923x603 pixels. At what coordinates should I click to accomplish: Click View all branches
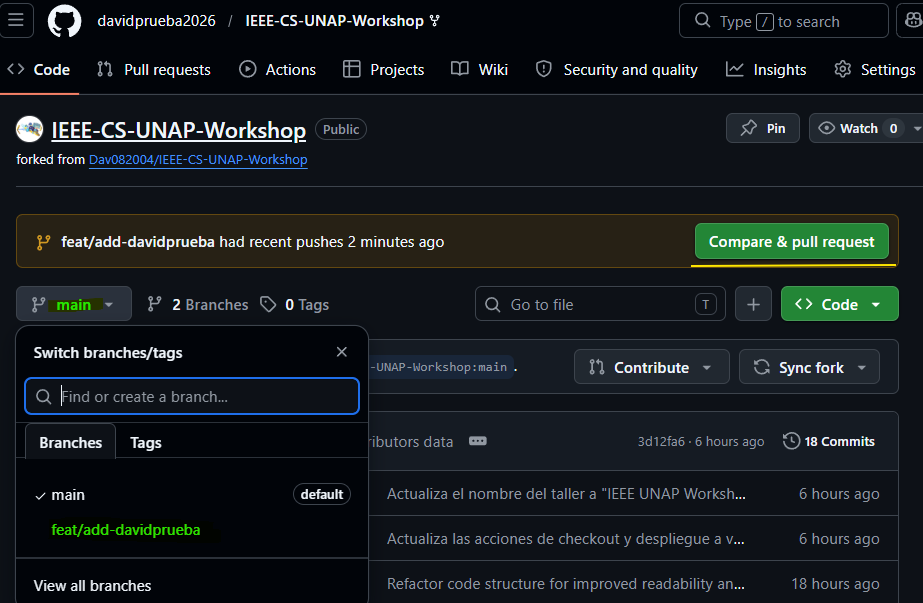(92, 586)
